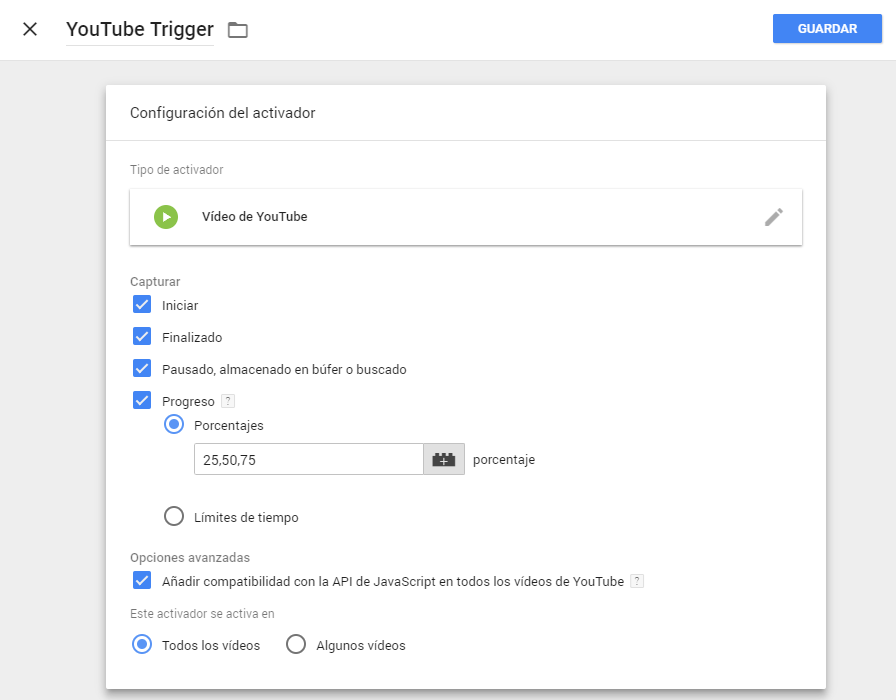Click the porcentaje unit label
Screen dimensions: 896x700
pos(504,460)
